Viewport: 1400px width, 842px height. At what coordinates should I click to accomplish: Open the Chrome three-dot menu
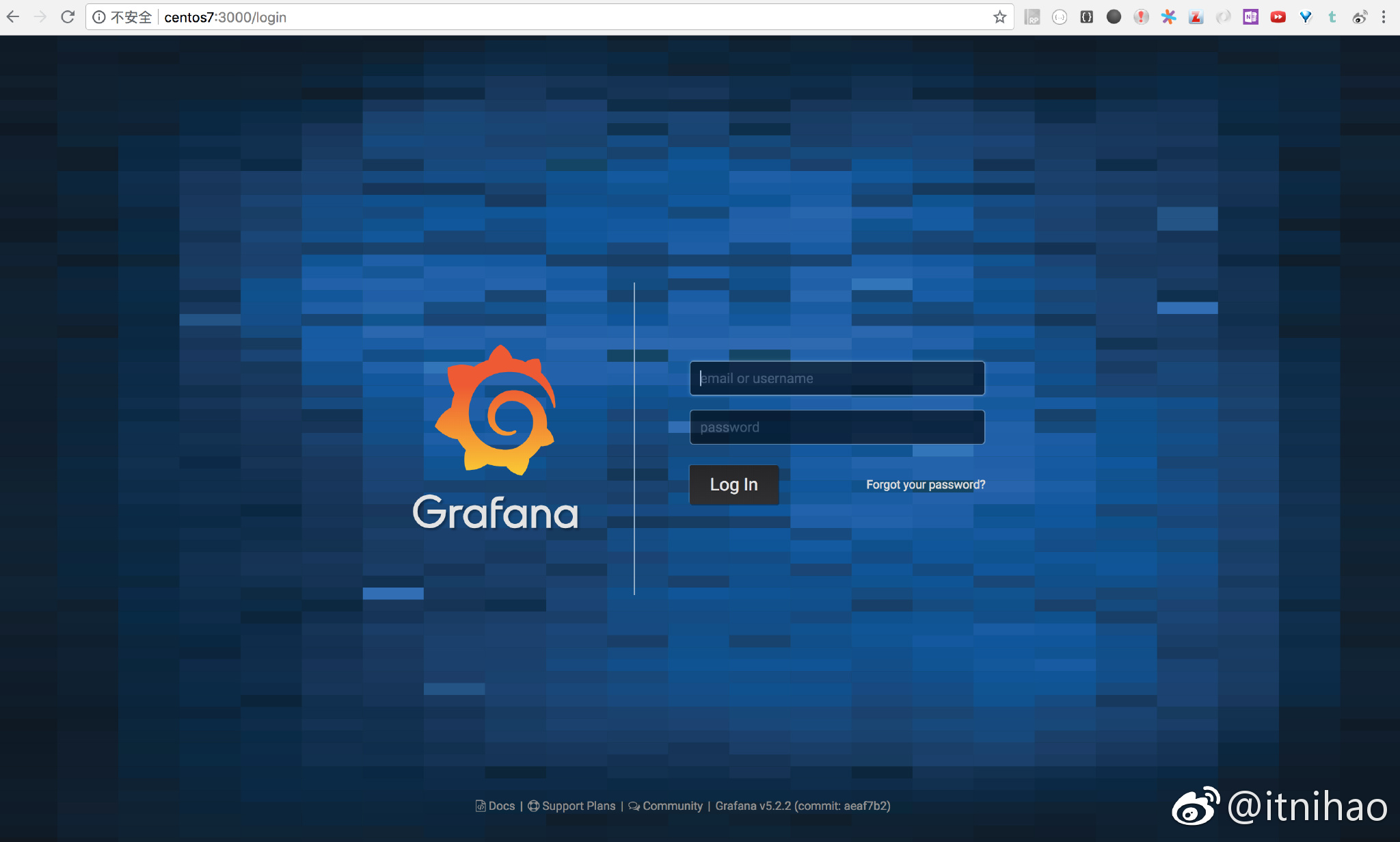(1384, 17)
